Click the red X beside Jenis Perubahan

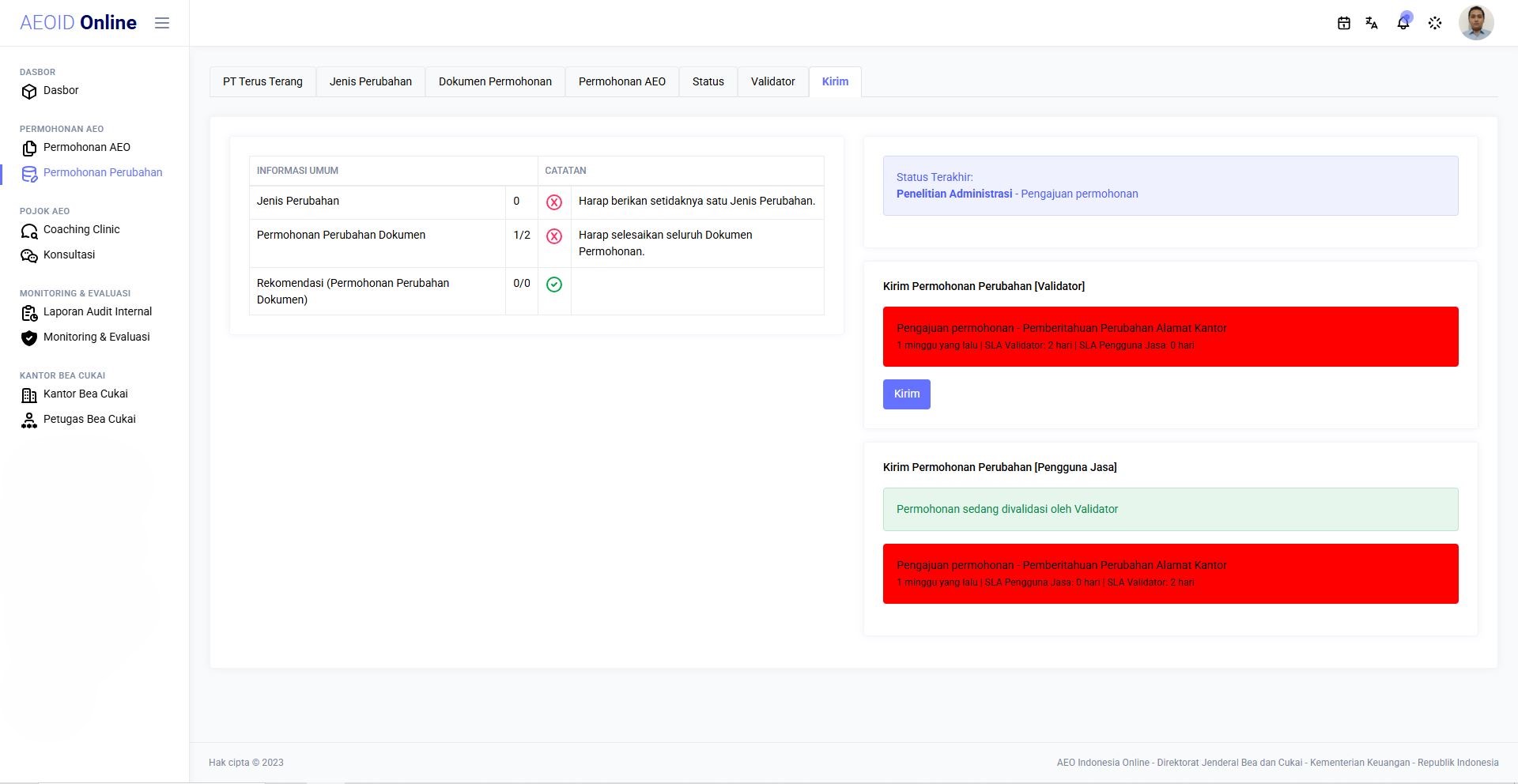pyautogui.click(x=554, y=202)
